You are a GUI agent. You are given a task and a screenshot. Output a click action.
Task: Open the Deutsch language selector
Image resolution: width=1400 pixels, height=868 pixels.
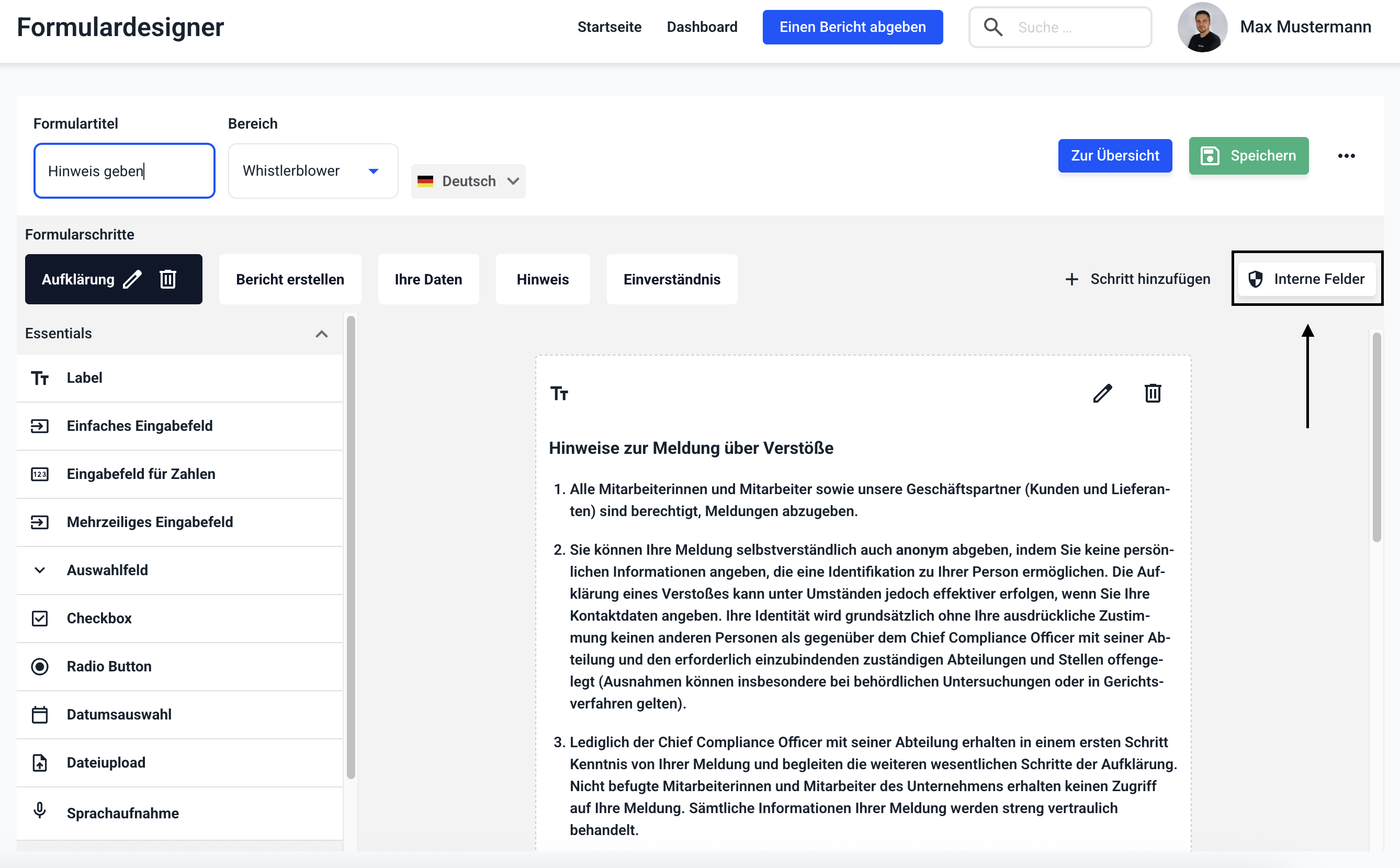point(468,181)
